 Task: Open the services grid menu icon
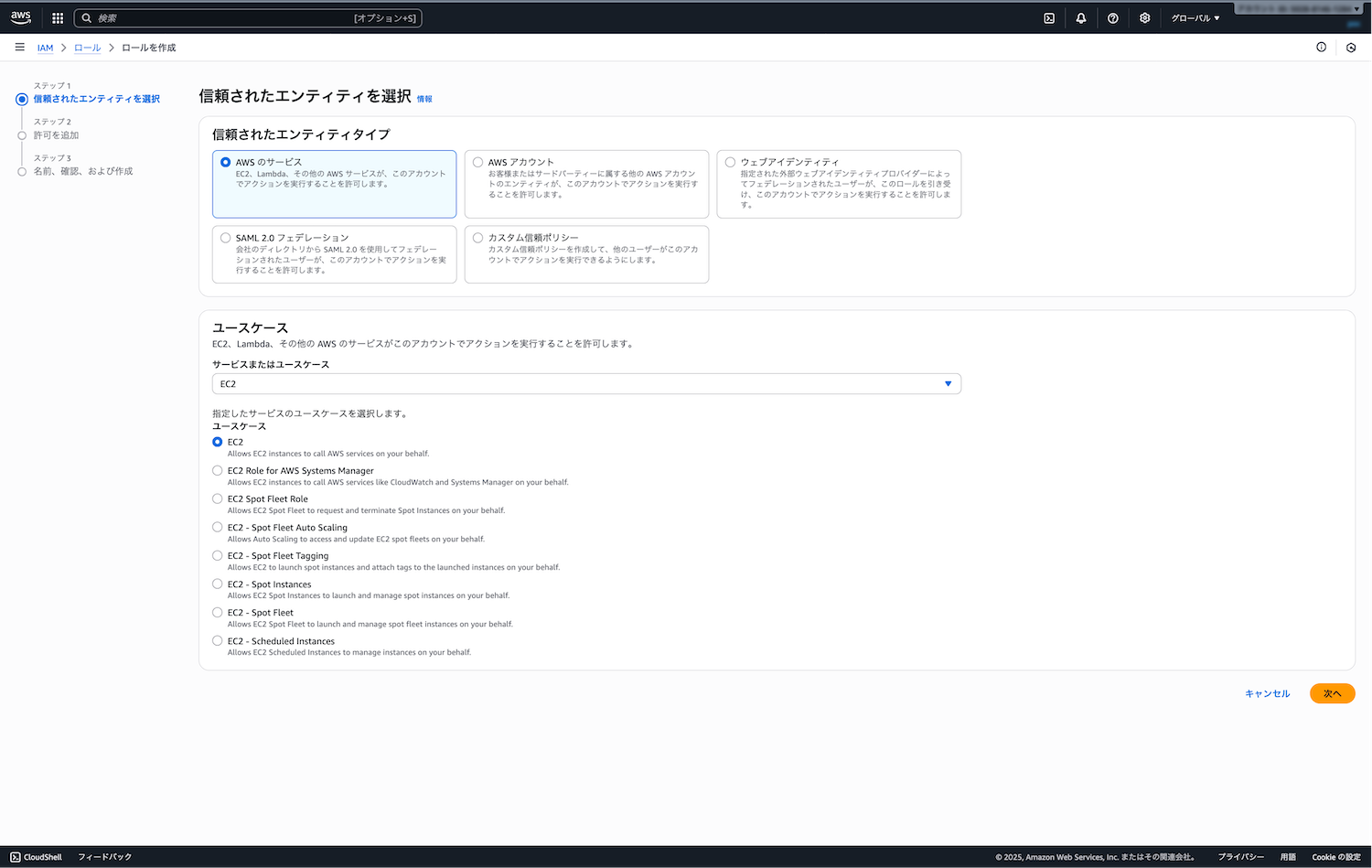[x=58, y=18]
